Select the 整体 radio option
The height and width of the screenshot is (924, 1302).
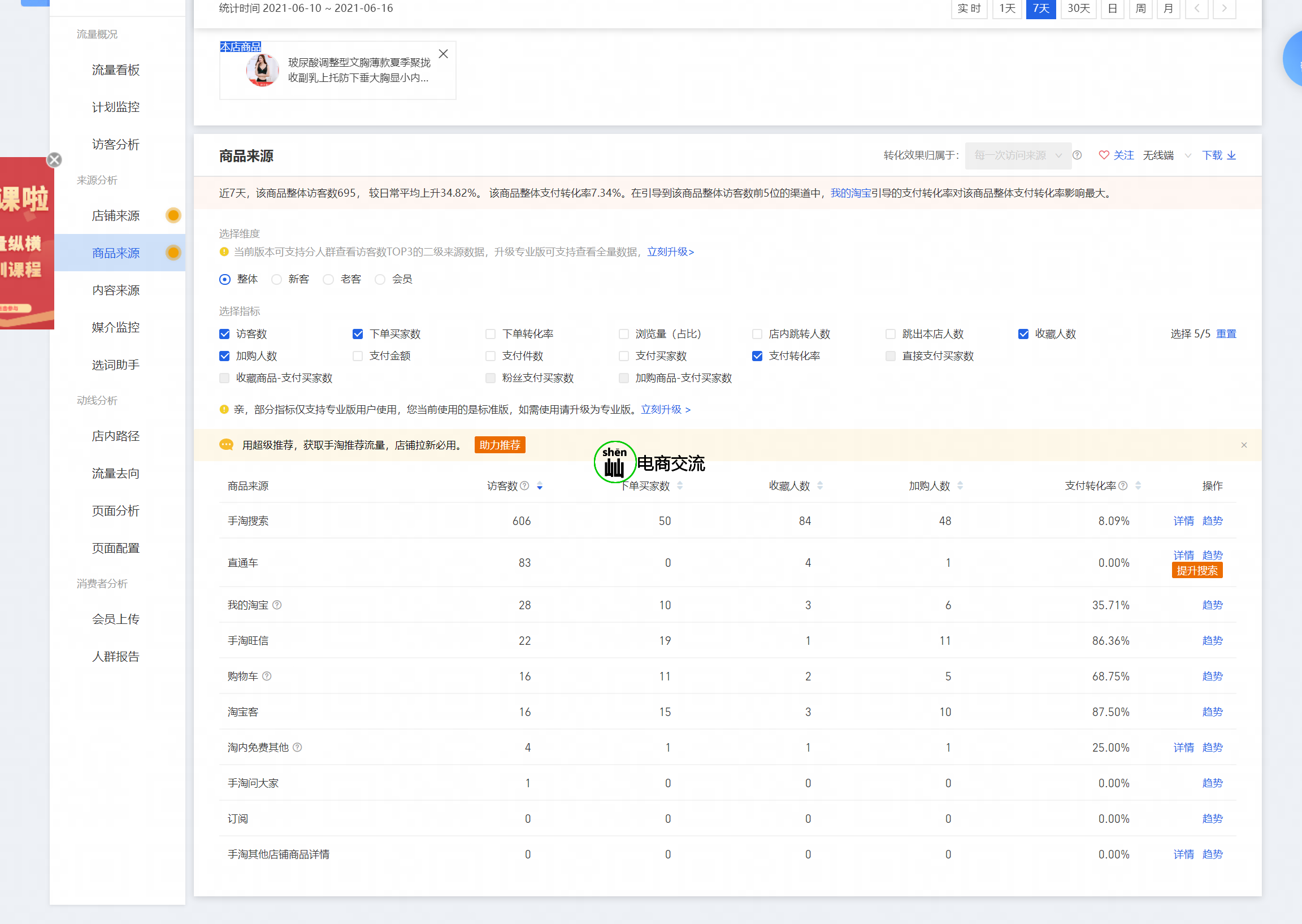point(225,279)
